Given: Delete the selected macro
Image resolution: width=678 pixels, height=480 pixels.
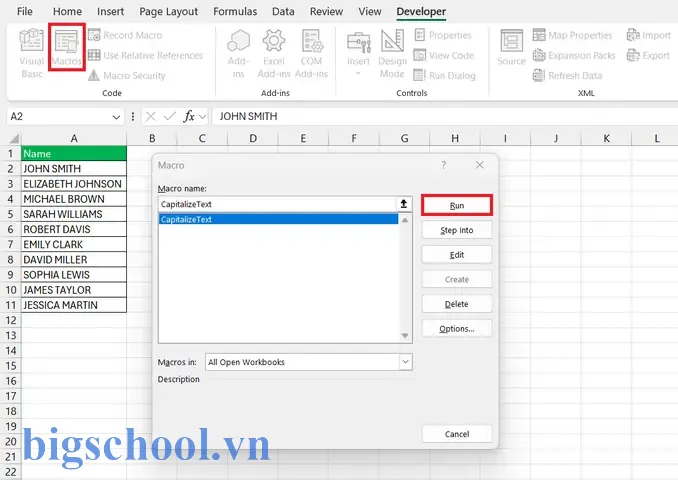Looking at the screenshot, I should 457,304.
